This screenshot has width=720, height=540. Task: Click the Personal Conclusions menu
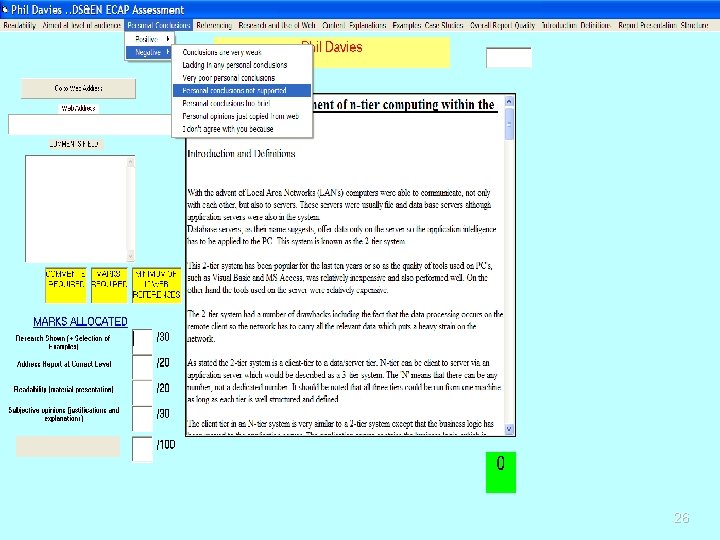pos(158,25)
